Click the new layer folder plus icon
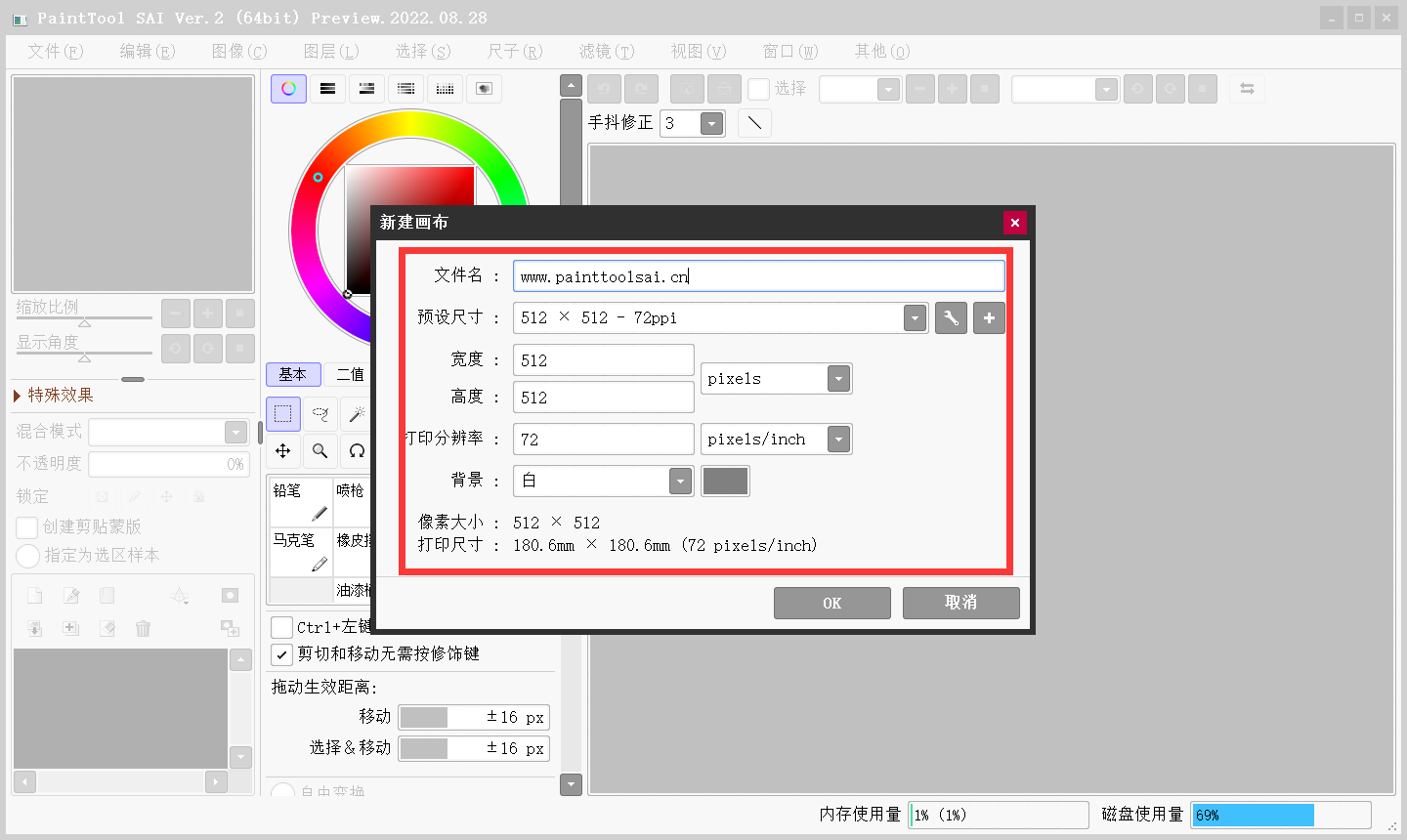 tap(70, 628)
